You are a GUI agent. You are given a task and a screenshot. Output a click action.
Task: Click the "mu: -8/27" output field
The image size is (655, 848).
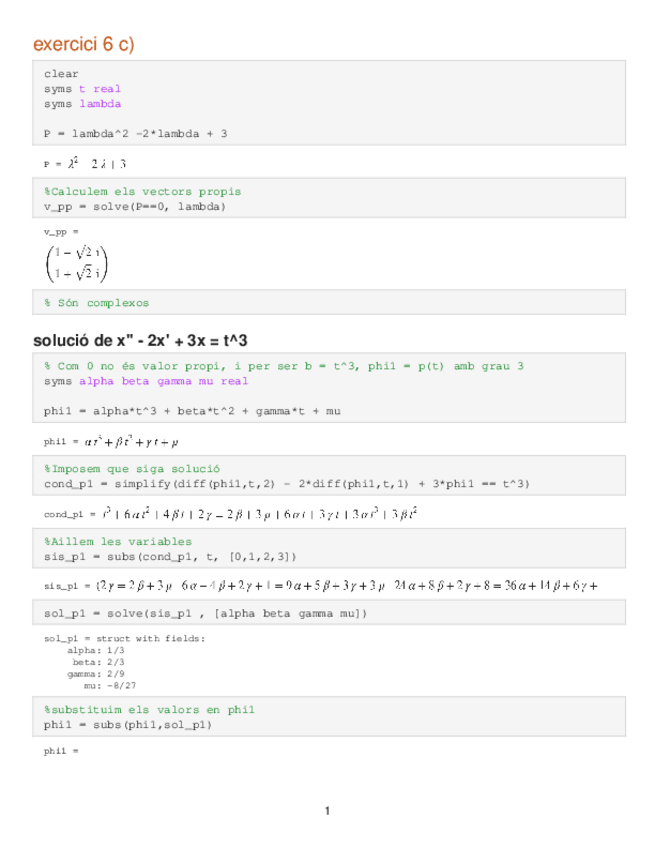coord(110,686)
